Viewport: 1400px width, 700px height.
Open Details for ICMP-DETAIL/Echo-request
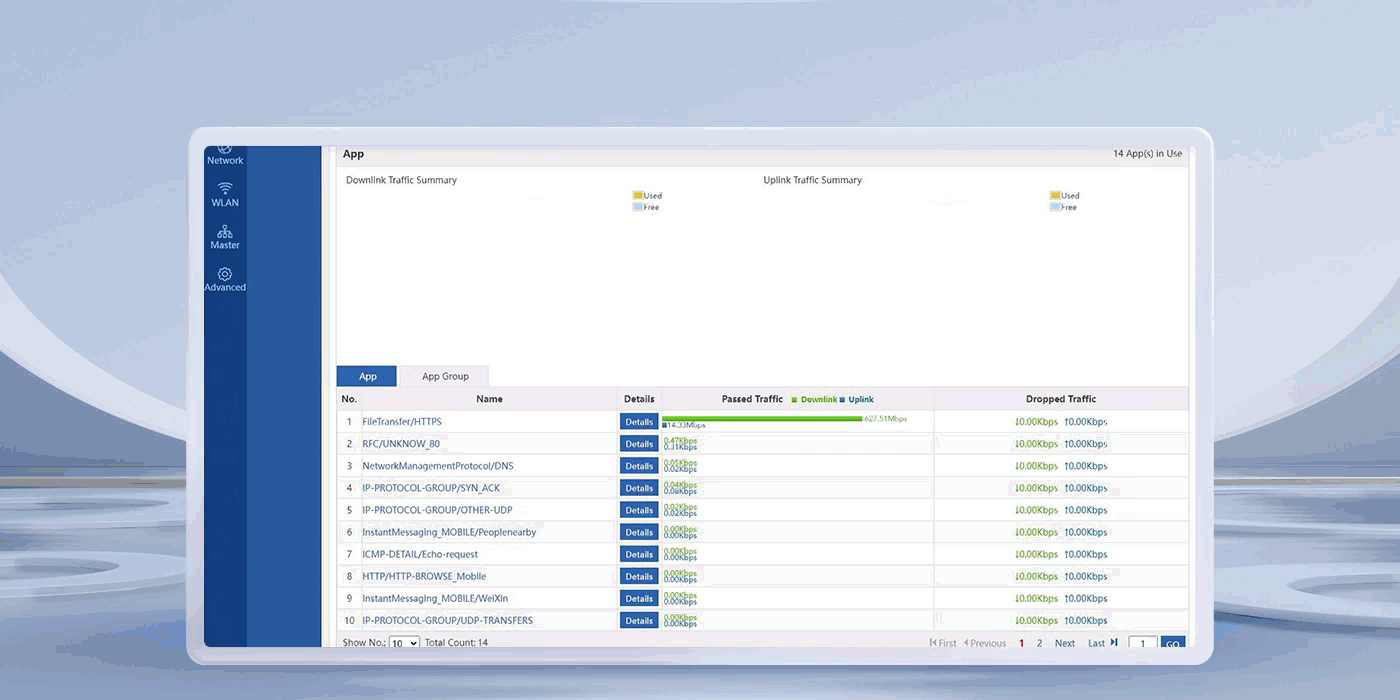click(639, 554)
